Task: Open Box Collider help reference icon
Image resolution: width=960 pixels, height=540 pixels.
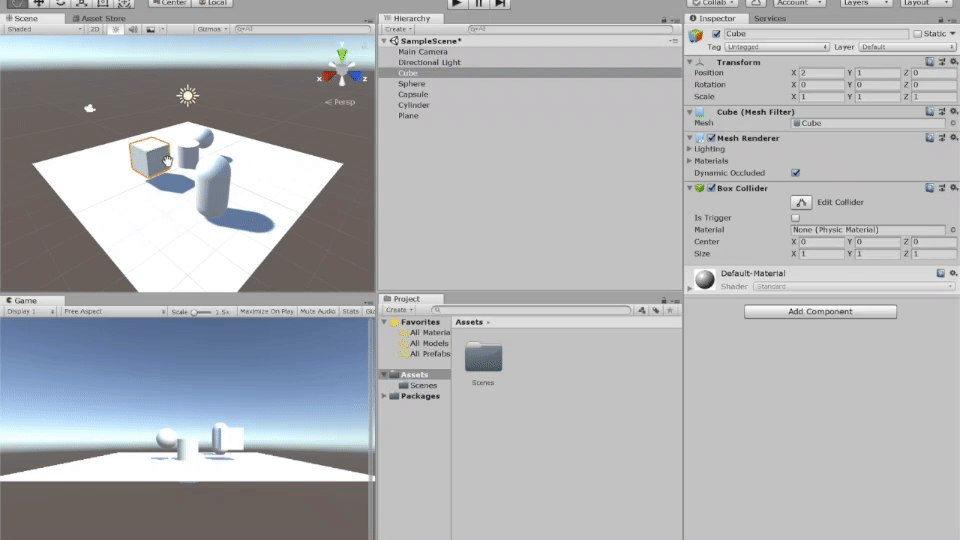Action: 929,188
